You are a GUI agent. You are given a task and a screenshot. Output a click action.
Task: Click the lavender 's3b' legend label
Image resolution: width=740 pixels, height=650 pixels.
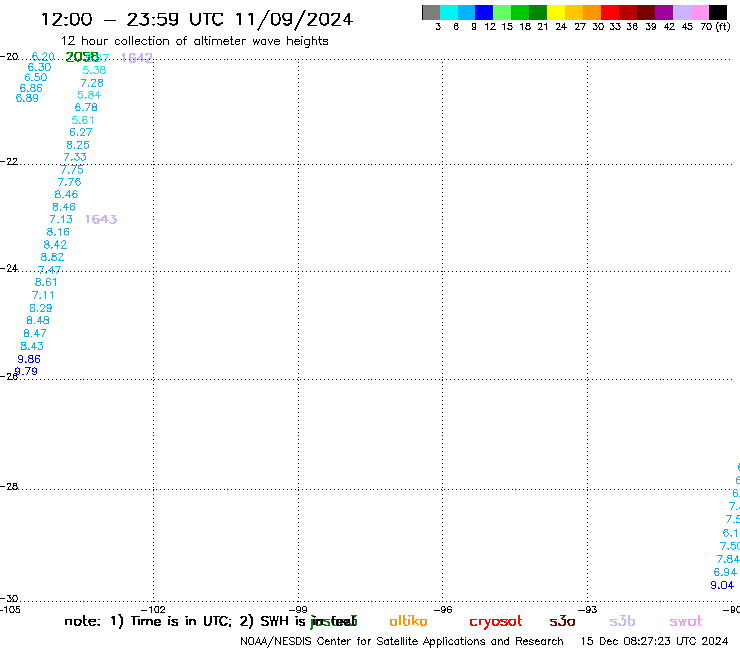tap(622, 622)
